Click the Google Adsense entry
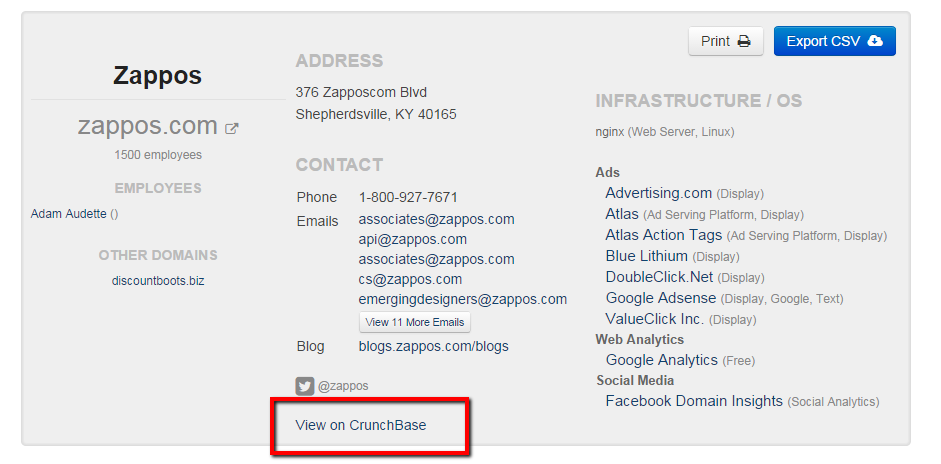The width and height of the screenshot is (941, 464). point(660,298)
